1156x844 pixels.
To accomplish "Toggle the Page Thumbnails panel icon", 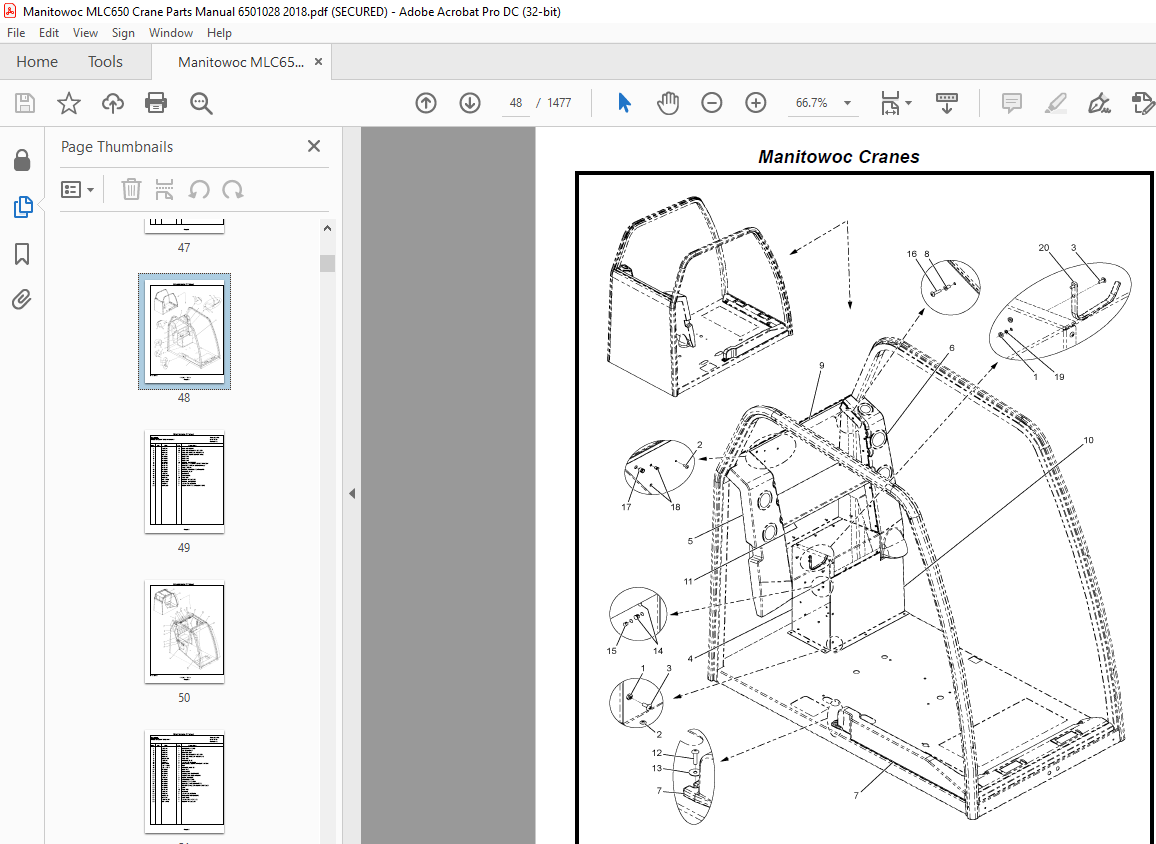I will [x=23, y=207].
